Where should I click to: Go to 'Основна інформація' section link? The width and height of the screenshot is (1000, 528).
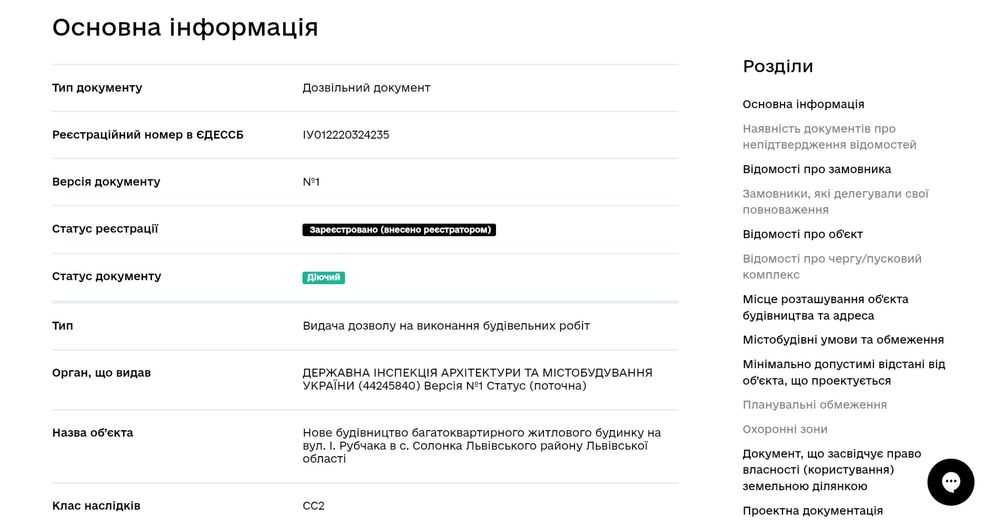click(x=803, y=104)
